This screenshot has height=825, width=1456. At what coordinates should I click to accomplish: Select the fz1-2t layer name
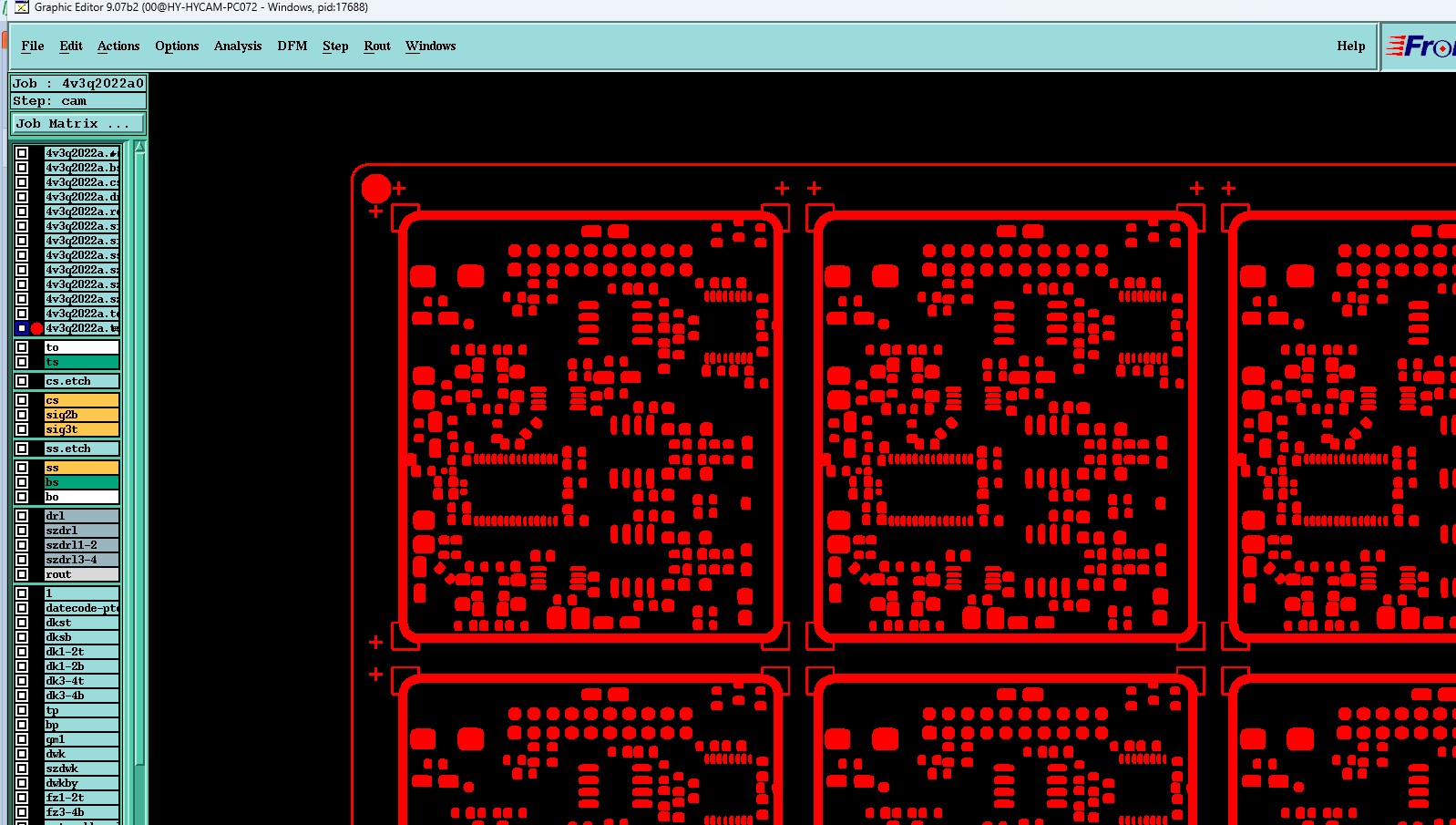point(82,798)
